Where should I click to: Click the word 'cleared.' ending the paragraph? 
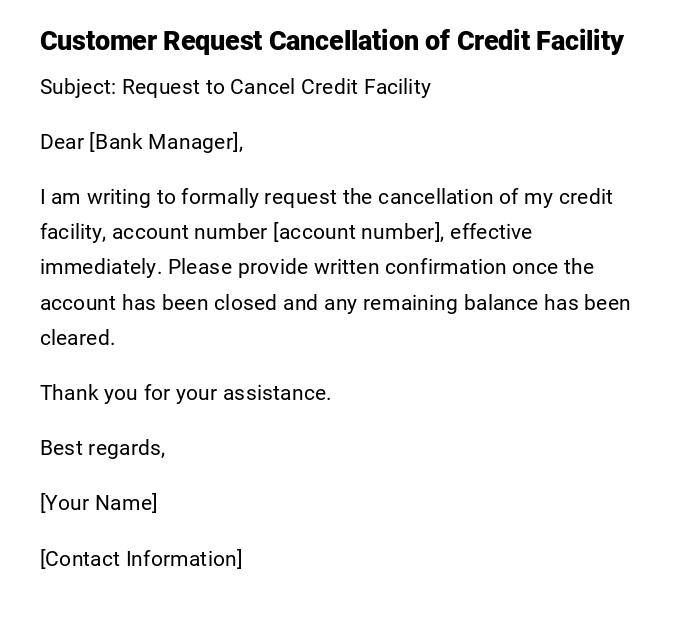coord(77,338)
